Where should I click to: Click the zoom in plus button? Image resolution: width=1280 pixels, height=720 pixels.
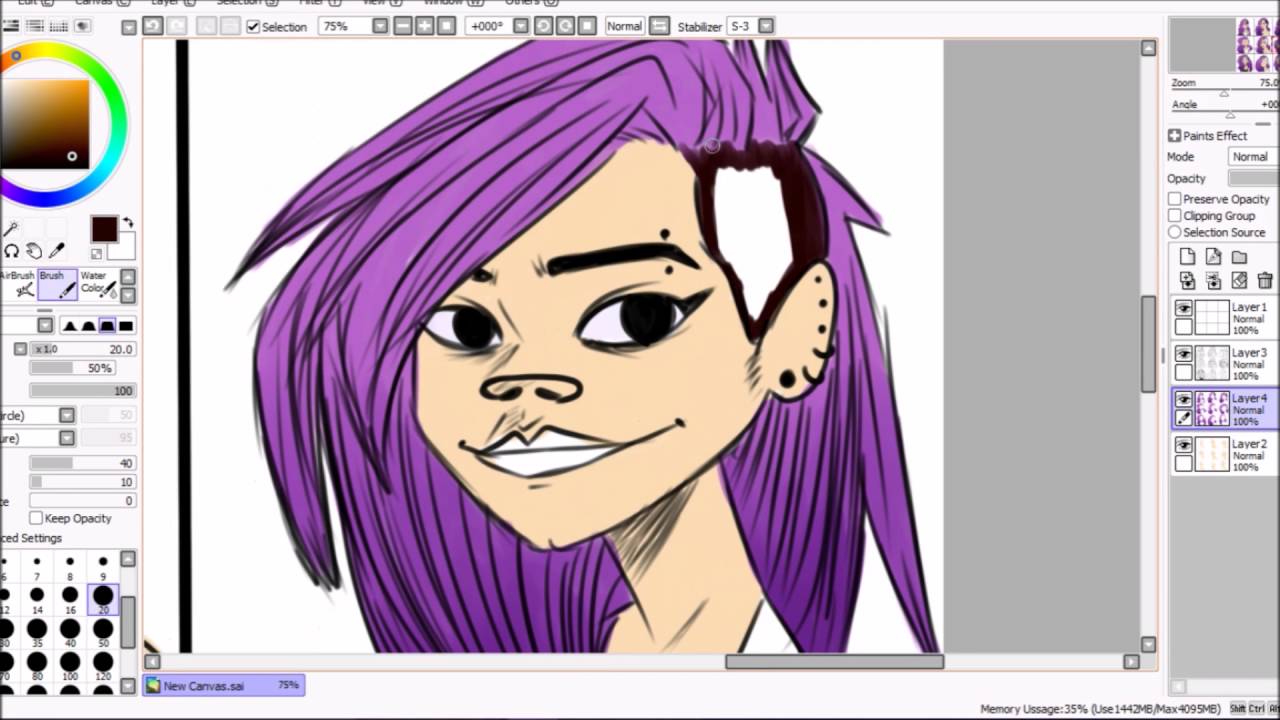tap(425, 26)
